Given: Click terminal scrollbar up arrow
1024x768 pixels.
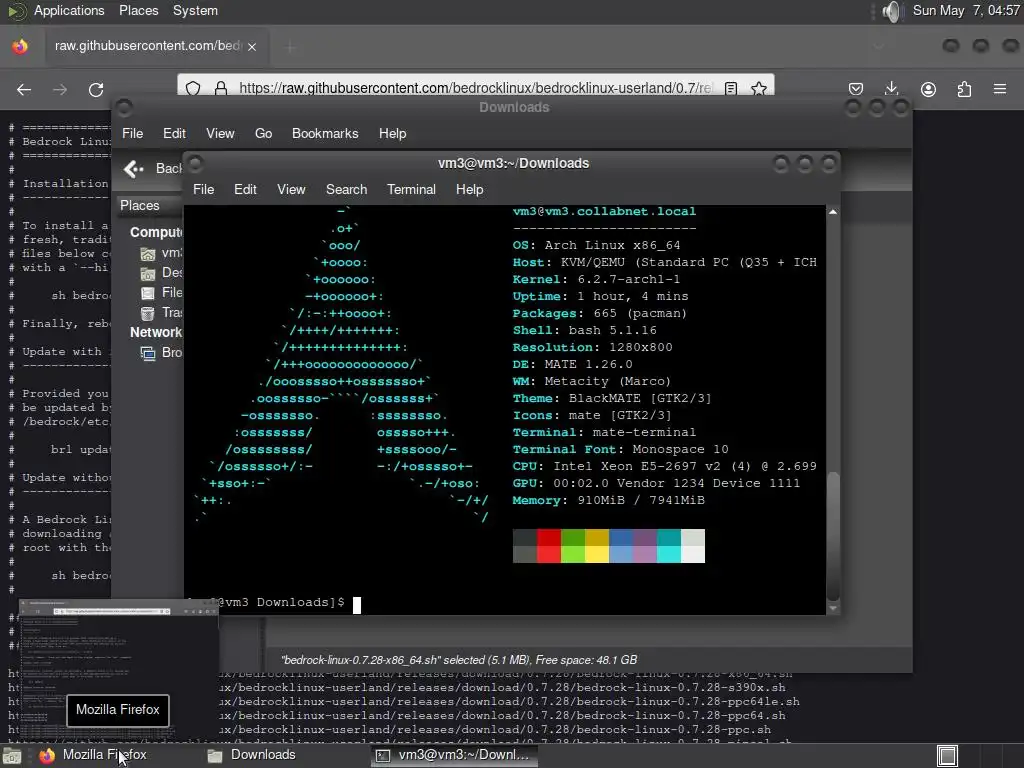Looking at the screenshot, I should (833, 212).
